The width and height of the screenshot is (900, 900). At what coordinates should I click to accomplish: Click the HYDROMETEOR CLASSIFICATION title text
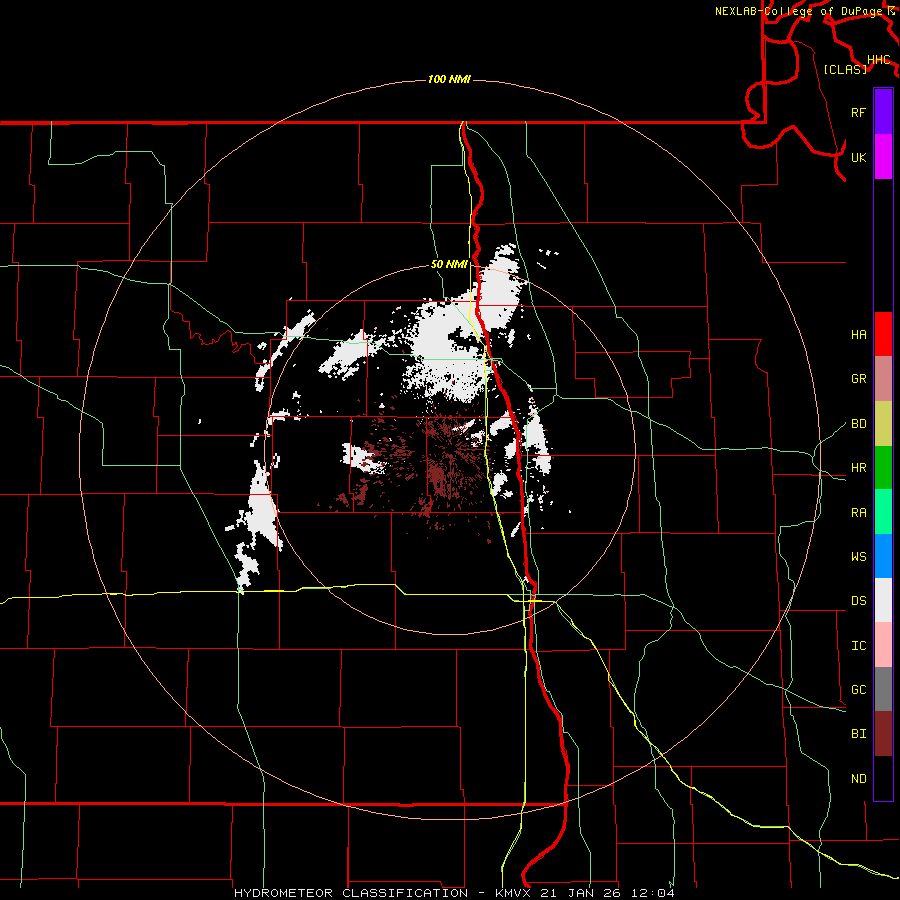tap(351, 893)
